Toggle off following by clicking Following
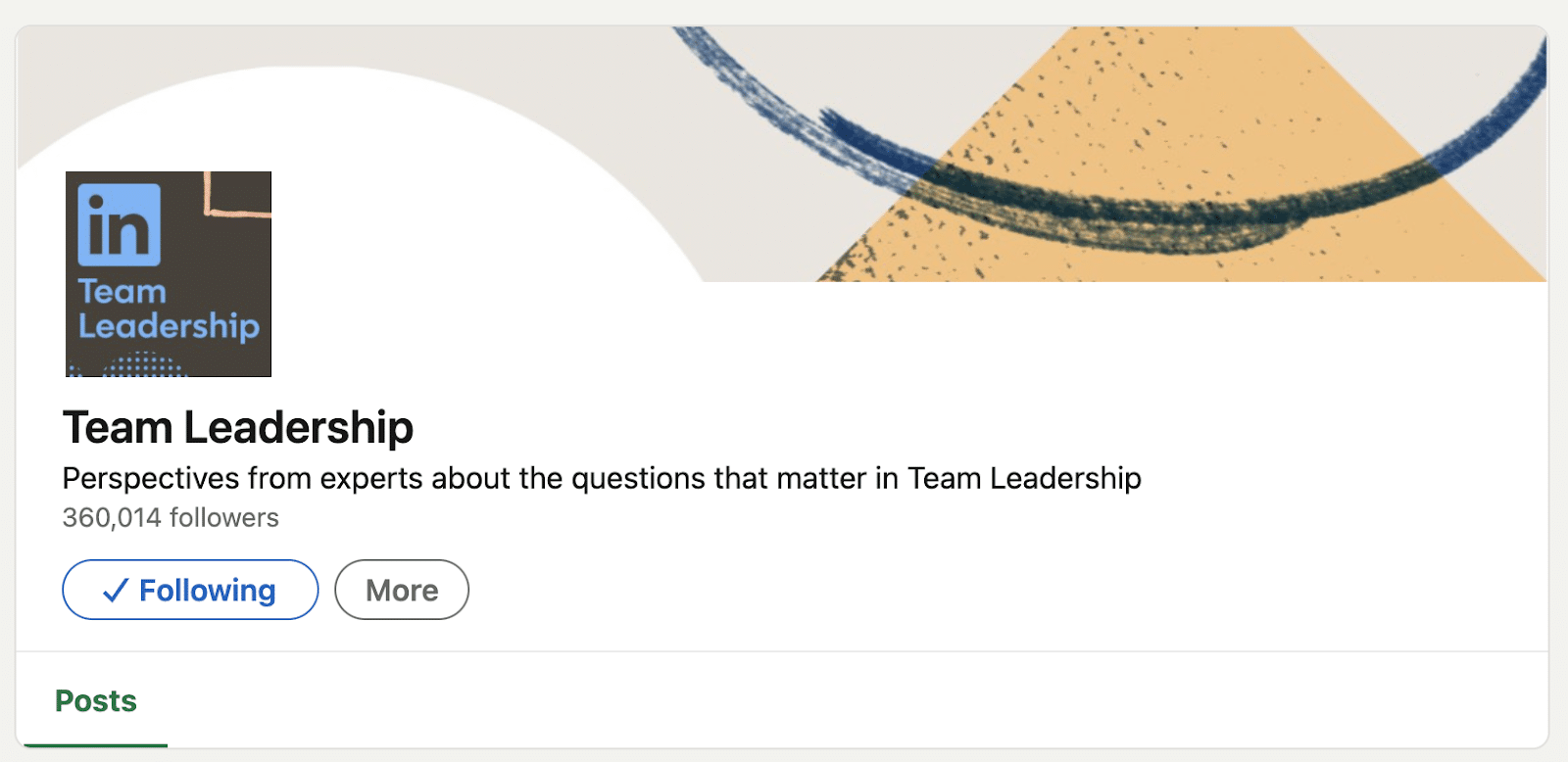This screenshot has width=1568, height=762. tap(189, 590)
